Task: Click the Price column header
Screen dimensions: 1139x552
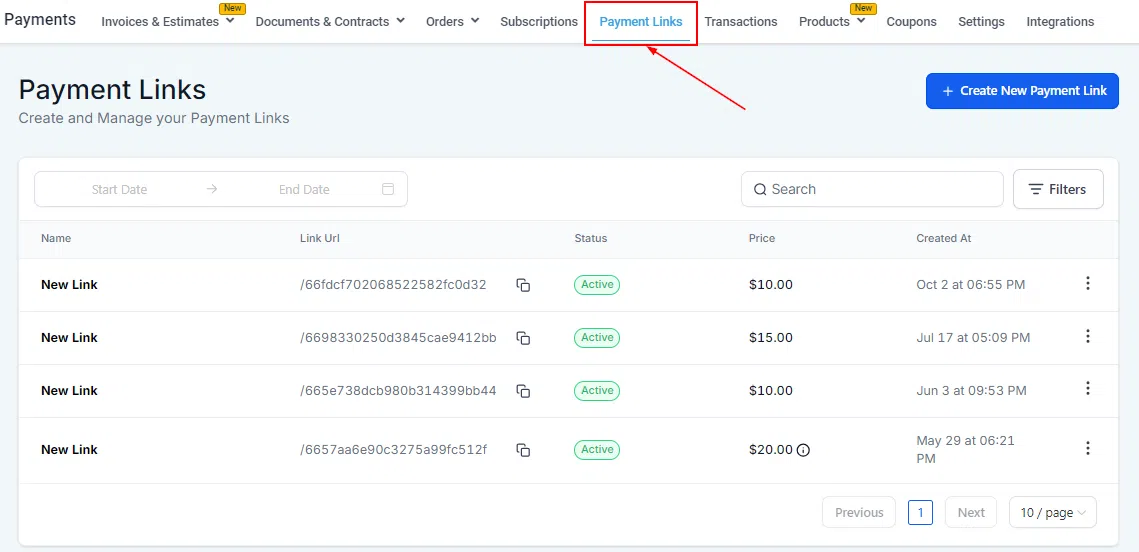Action: pyautogui.click(x=762, y=238)
